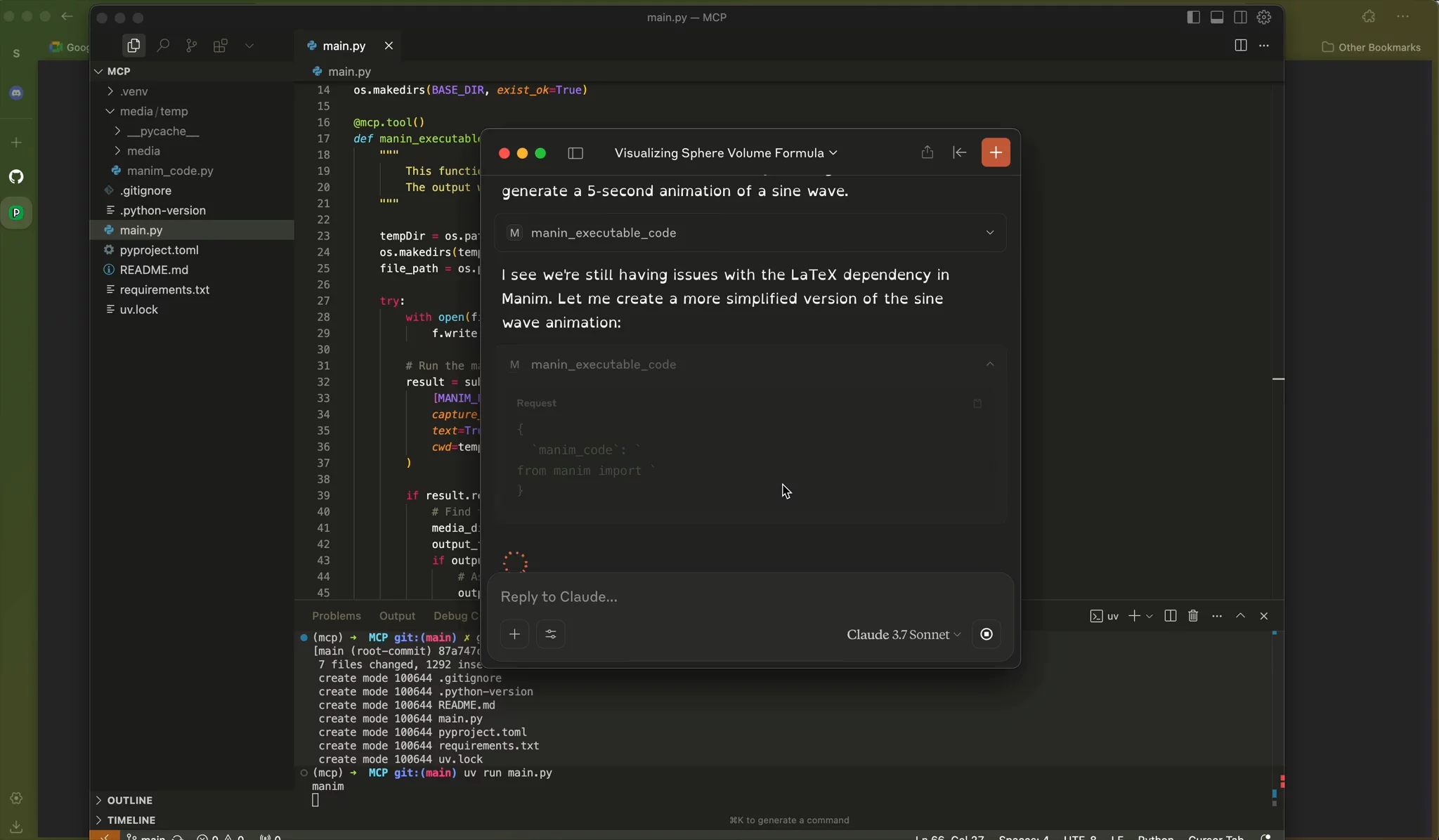
Task: Switch to the Problems tab
Action: point(337,616)
